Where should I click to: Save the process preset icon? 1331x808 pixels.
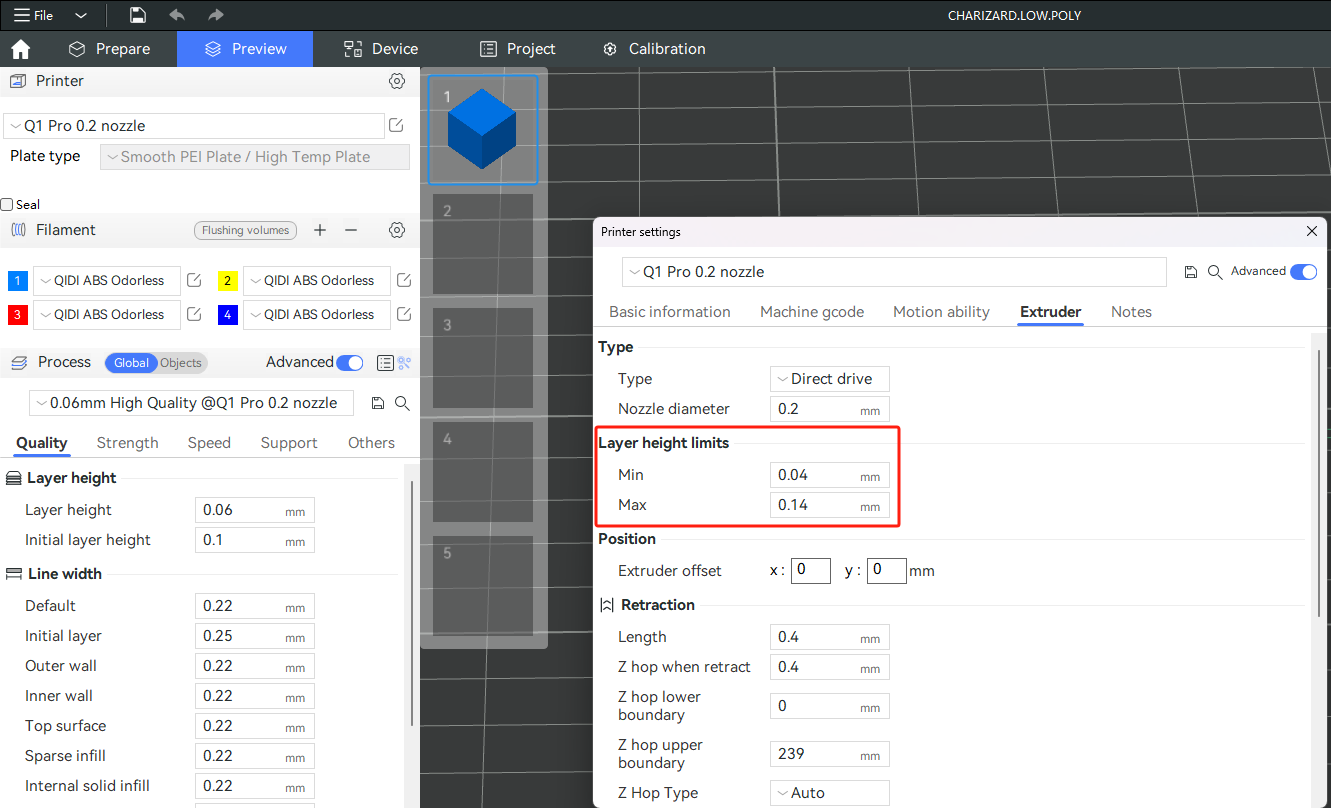pyautogui.click(x=378, y=403)
